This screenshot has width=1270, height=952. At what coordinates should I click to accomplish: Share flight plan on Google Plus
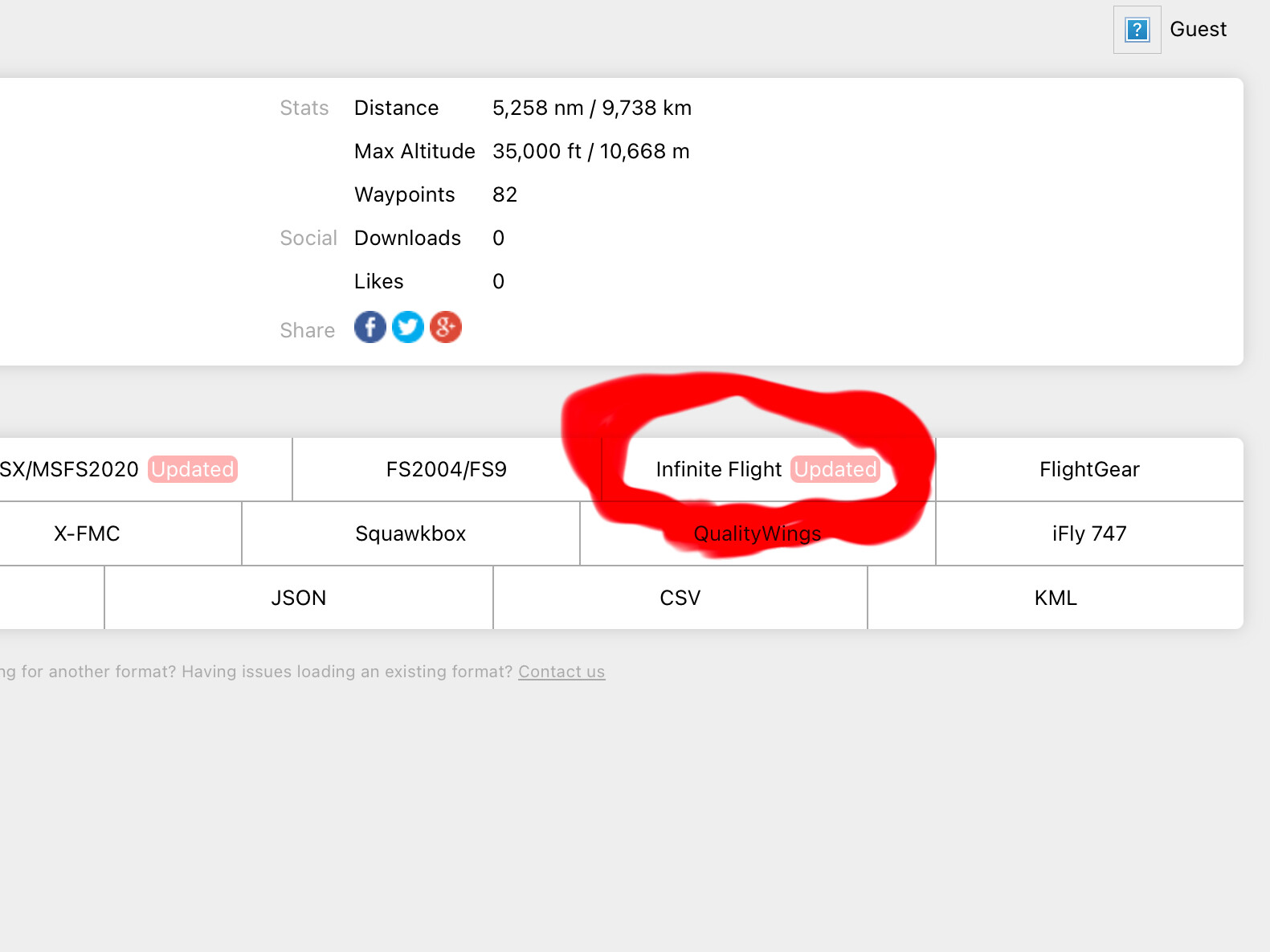[x=446, y=327]
